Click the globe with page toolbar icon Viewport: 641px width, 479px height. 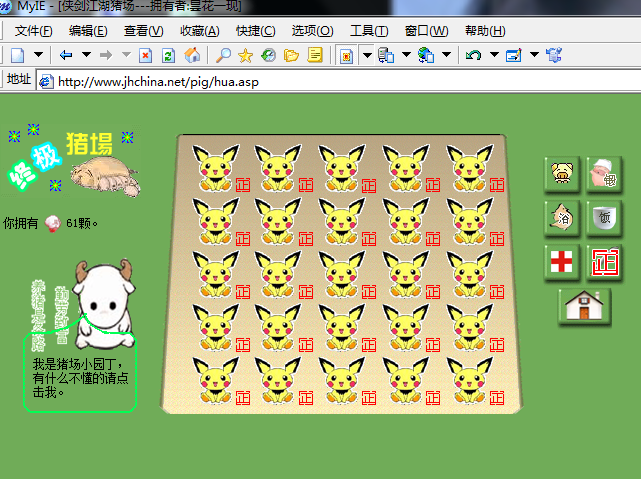426,55
